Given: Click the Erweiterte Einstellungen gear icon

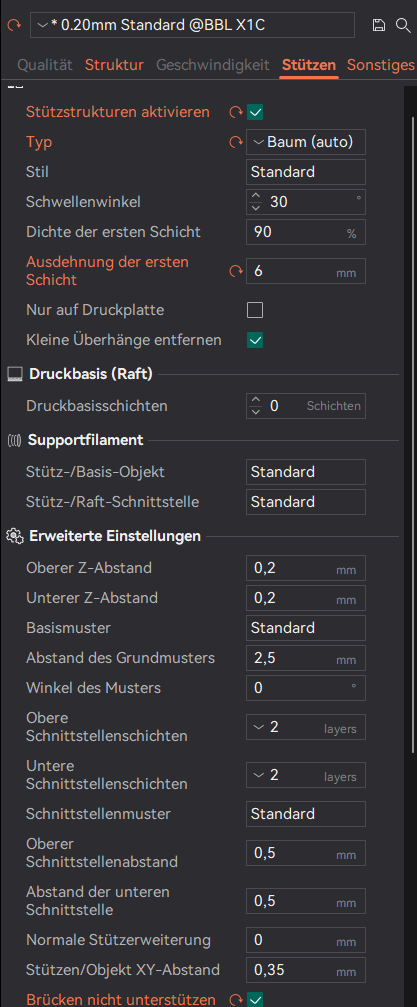Looking at the screenshot, I should click(14, 536).
